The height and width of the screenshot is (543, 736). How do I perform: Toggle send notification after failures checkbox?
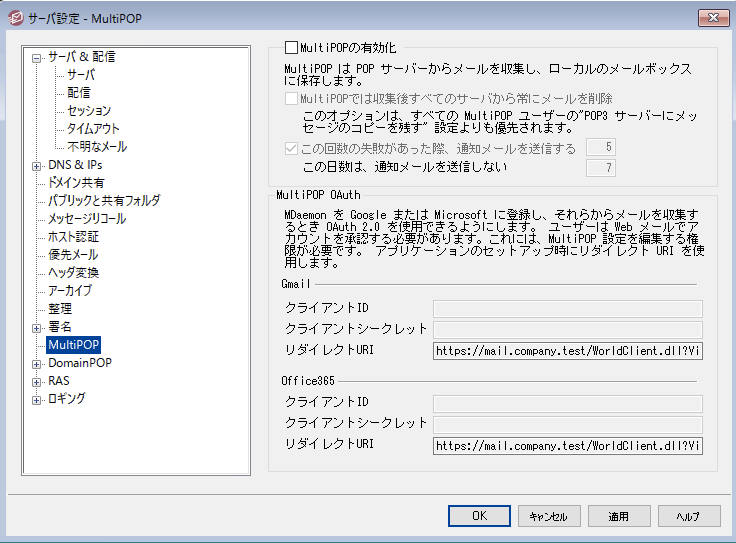(291, 149)
